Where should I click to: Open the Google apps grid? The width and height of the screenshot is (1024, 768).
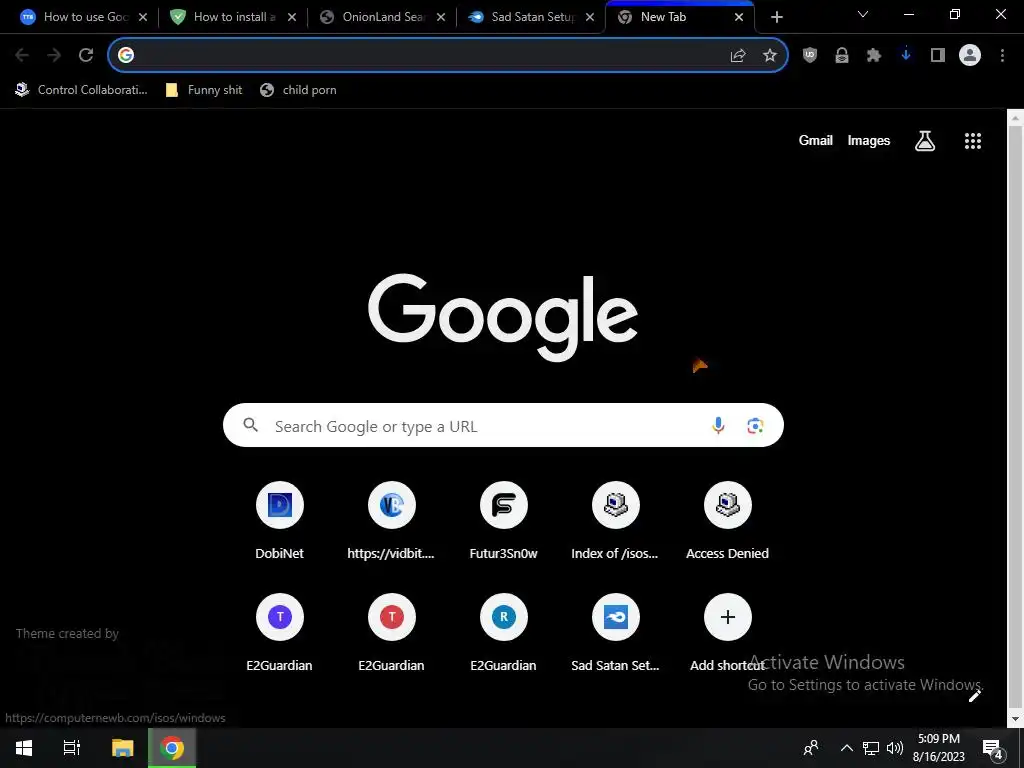[973, 140]
